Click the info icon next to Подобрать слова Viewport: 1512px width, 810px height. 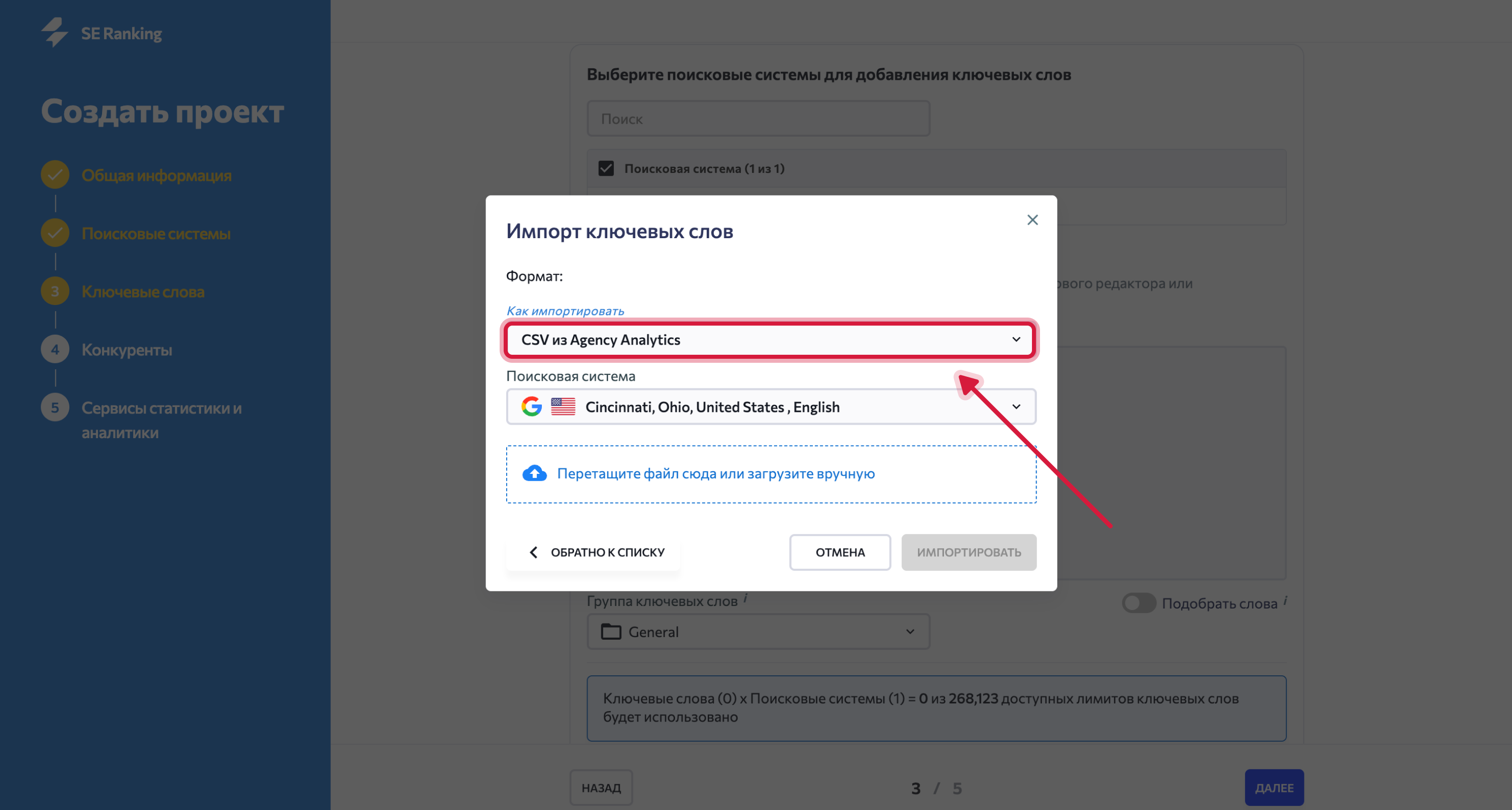pyautogui.click(x=1285, y=600)
